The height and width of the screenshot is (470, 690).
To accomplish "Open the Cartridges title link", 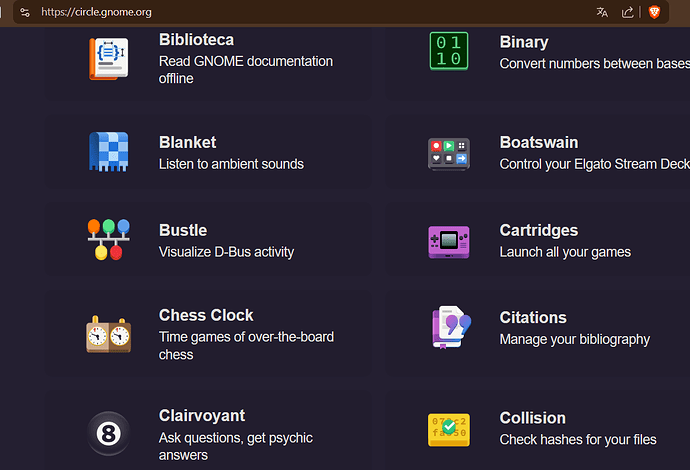I will pos(538,230).
